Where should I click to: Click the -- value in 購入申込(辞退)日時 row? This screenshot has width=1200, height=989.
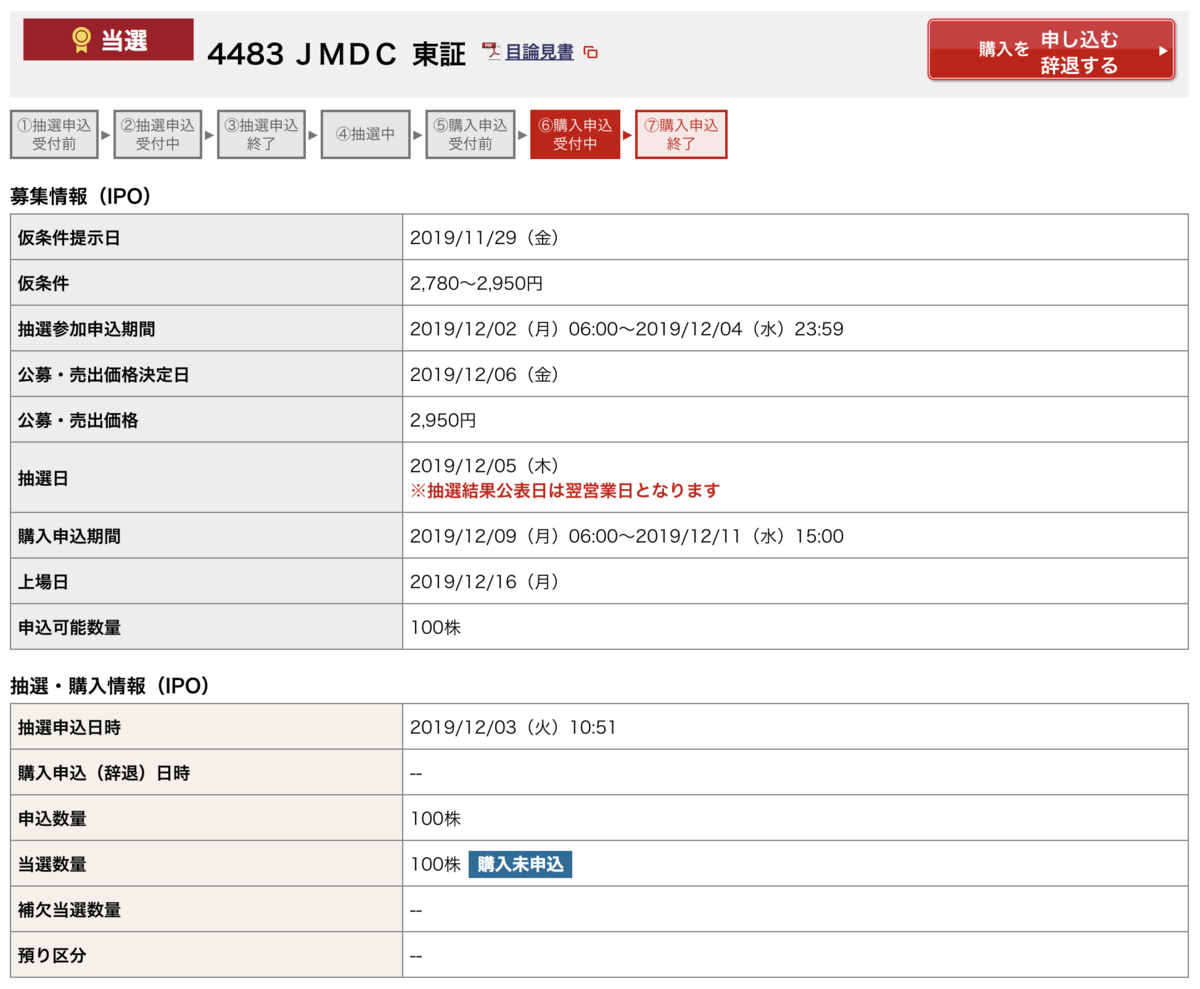tap(417, 773)
